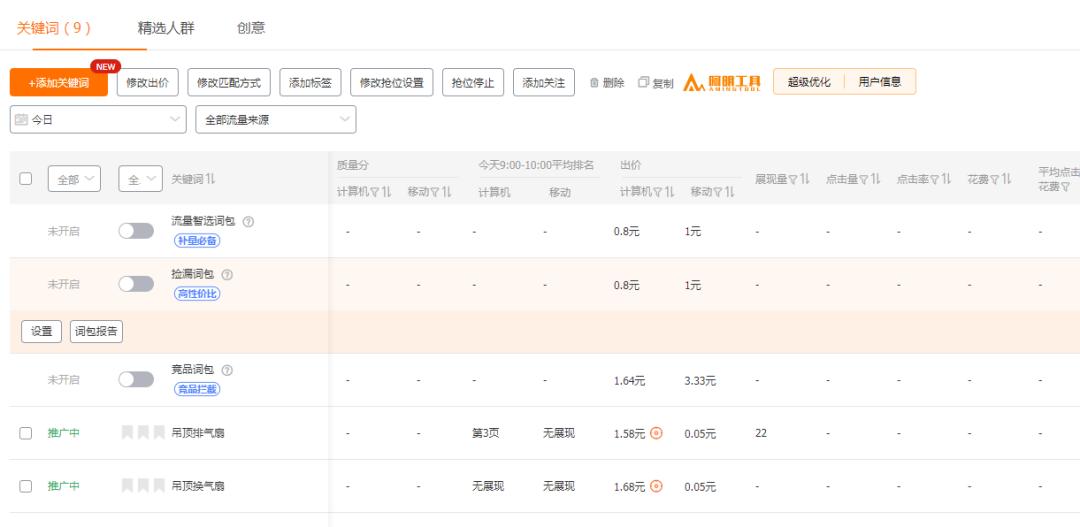Image resolution: width=1080 pixels, height=527 pixels.
Task: Tick the select-all checkbox in table header
Action: click(26, 179)
